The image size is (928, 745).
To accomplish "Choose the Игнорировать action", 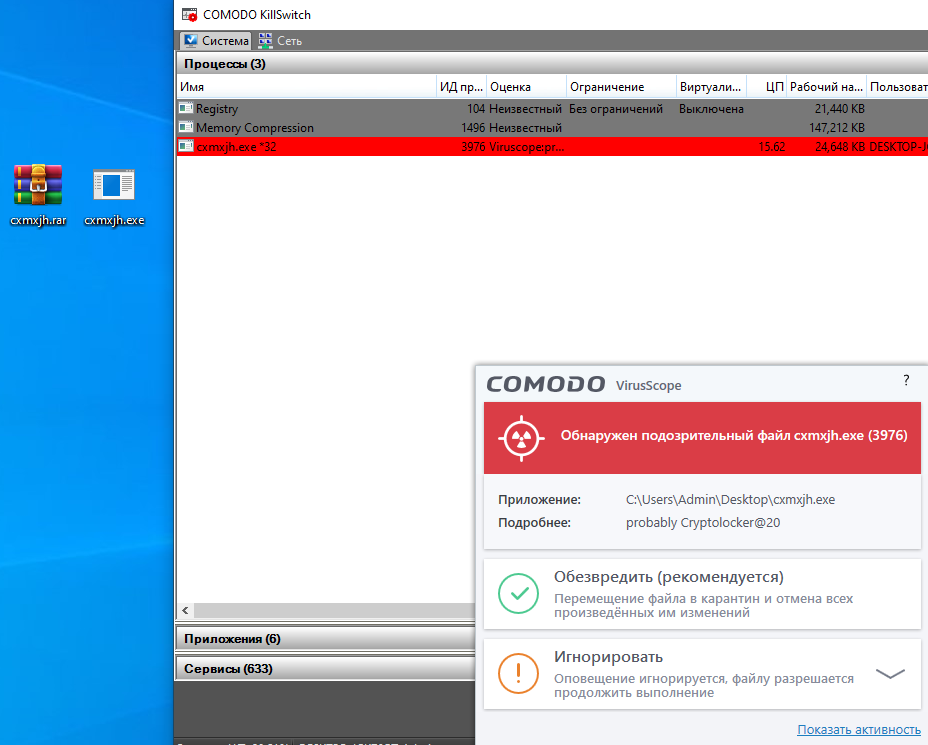I will pyautogui.click(x=702, y=673).
